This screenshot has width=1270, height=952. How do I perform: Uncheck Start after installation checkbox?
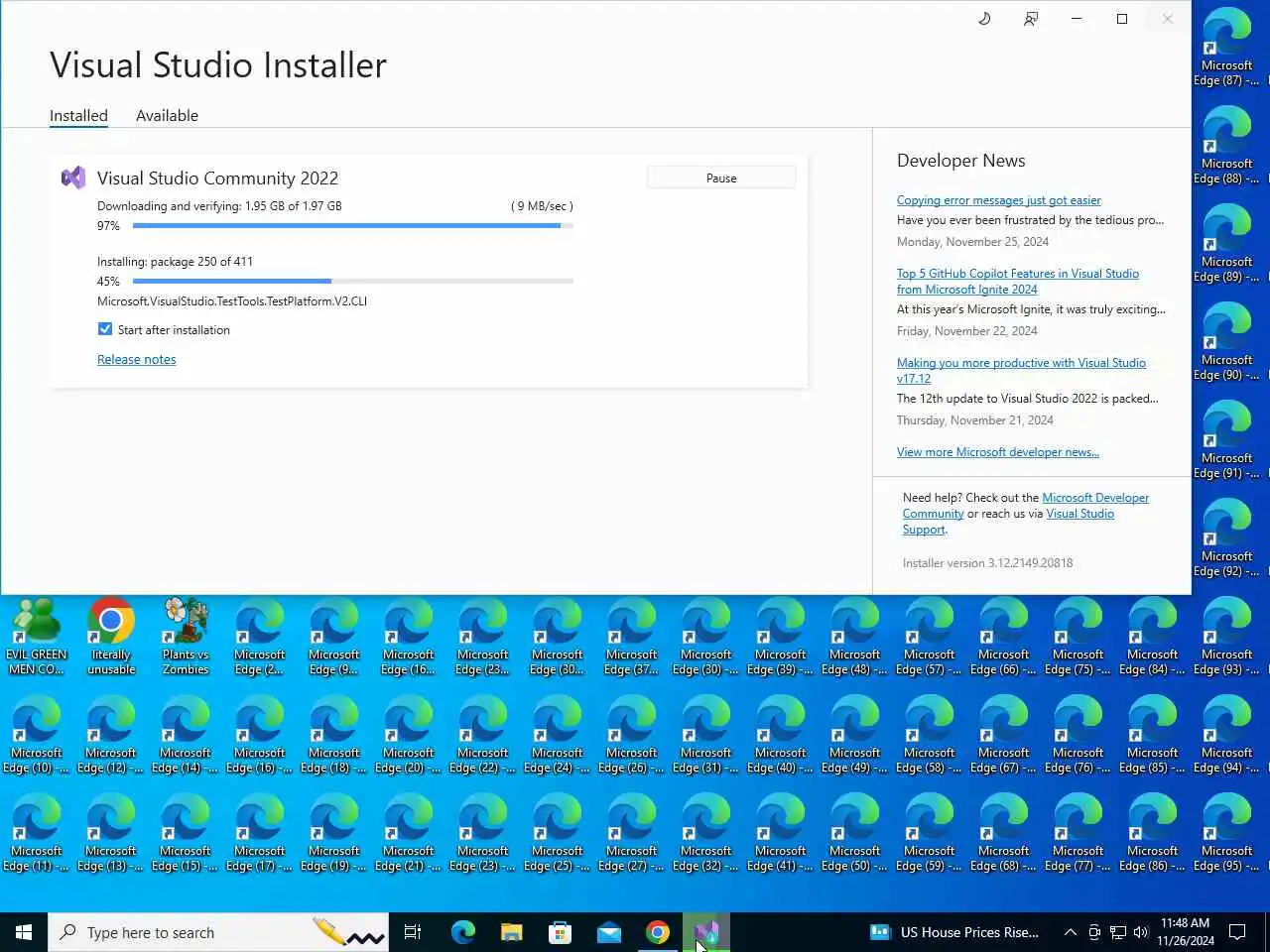pos(105,329)
